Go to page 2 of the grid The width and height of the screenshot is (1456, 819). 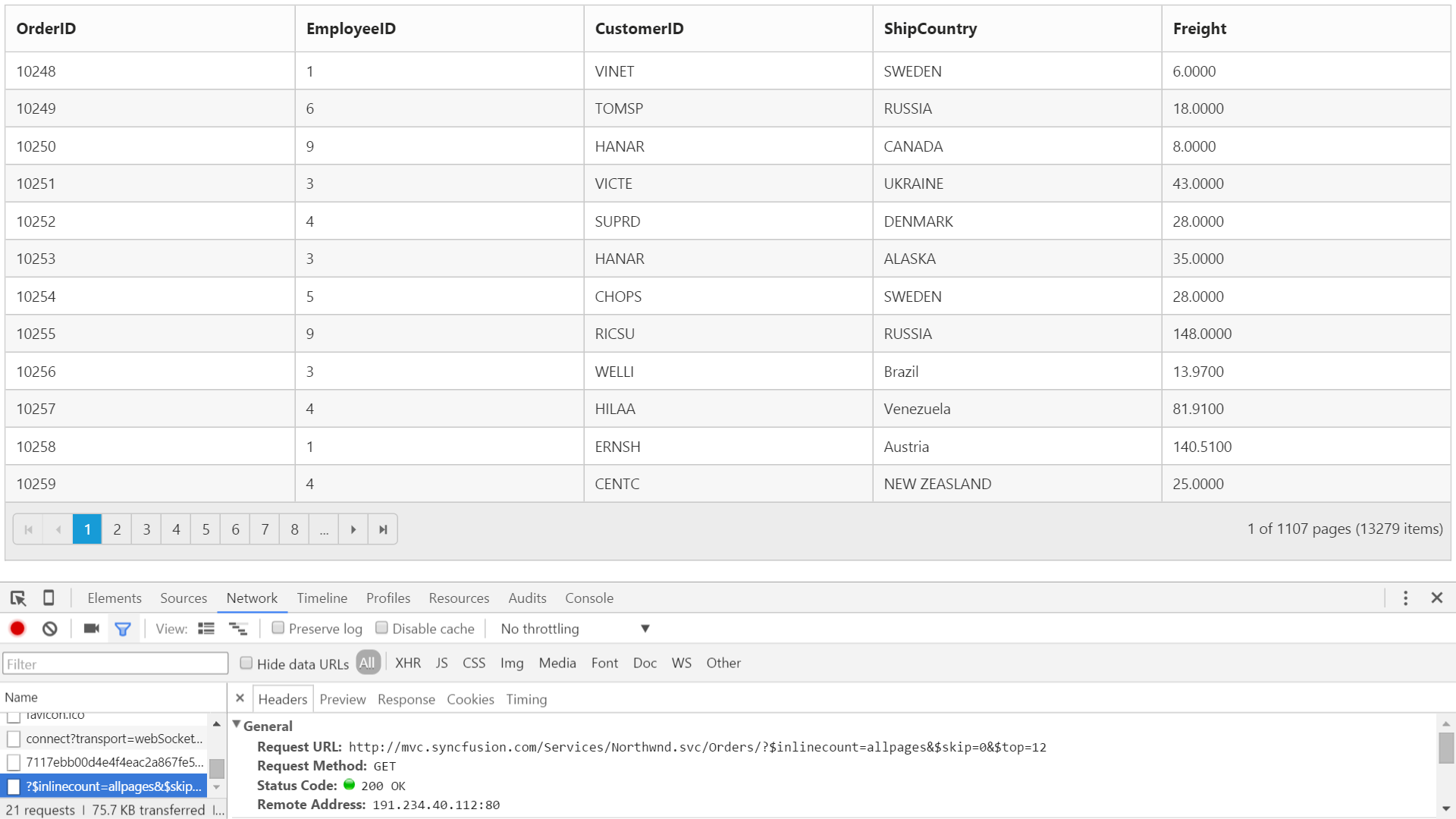point(117,529)
